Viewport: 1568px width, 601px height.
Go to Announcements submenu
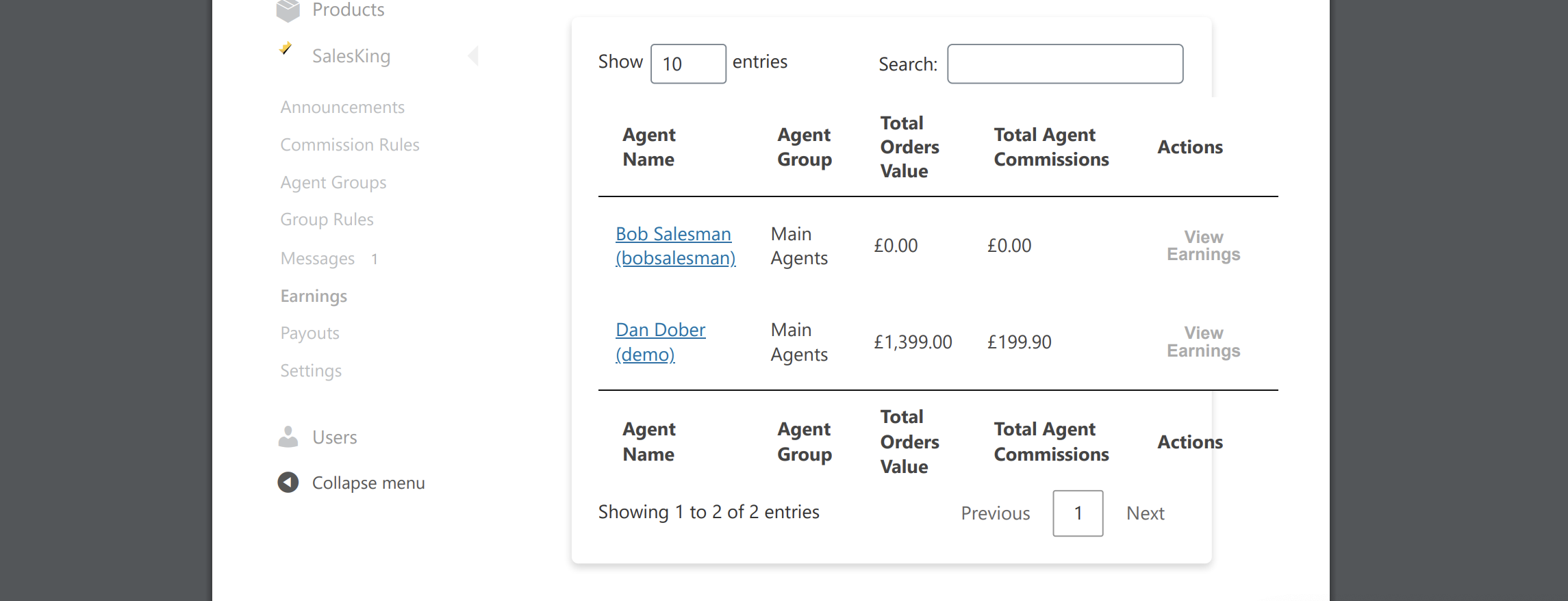[342, 107]
